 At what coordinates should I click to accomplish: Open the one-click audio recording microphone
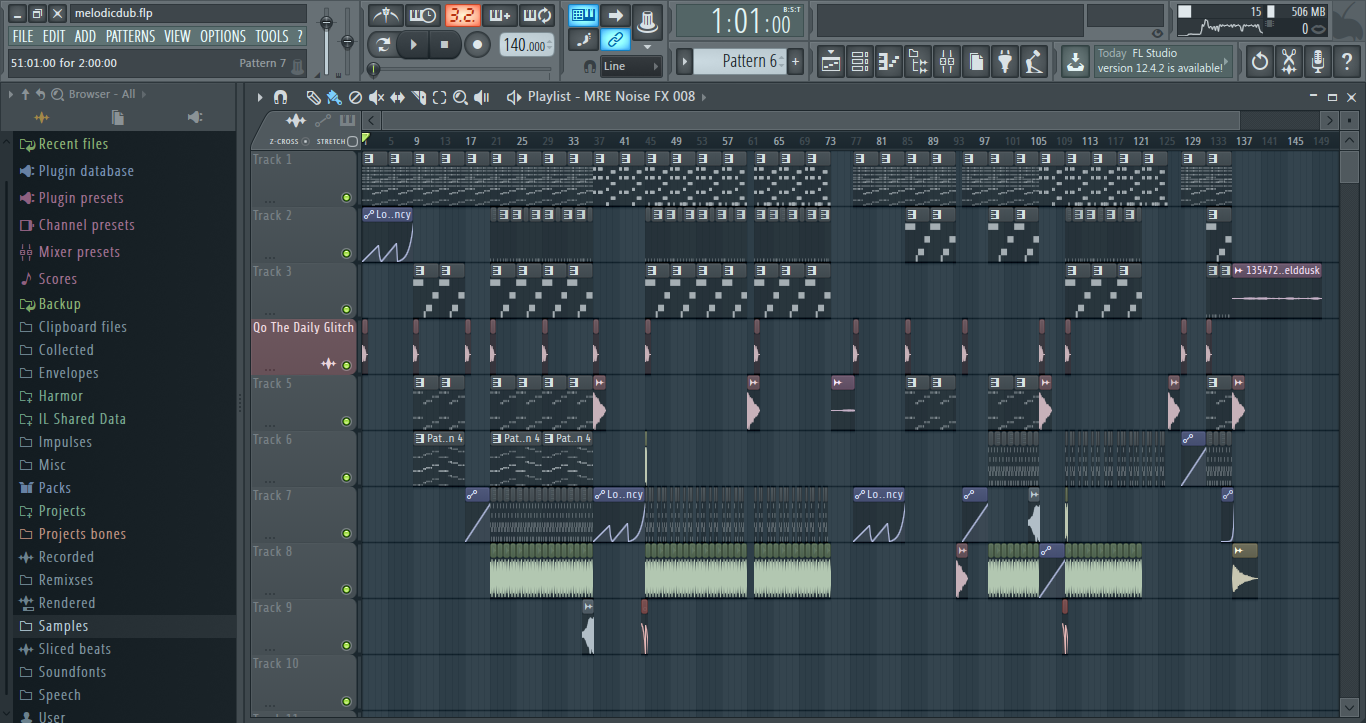click(x=1318, y=62)
